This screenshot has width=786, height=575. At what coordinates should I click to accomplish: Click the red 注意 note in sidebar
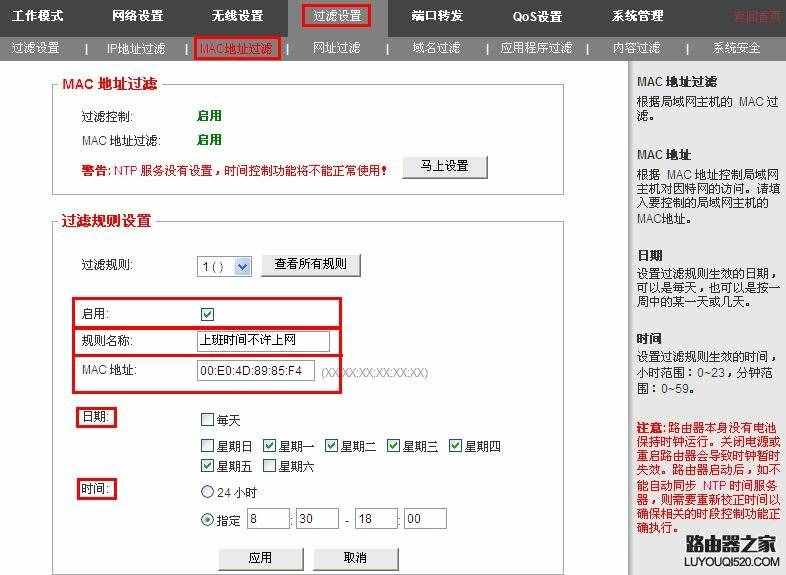click(708, 477)
